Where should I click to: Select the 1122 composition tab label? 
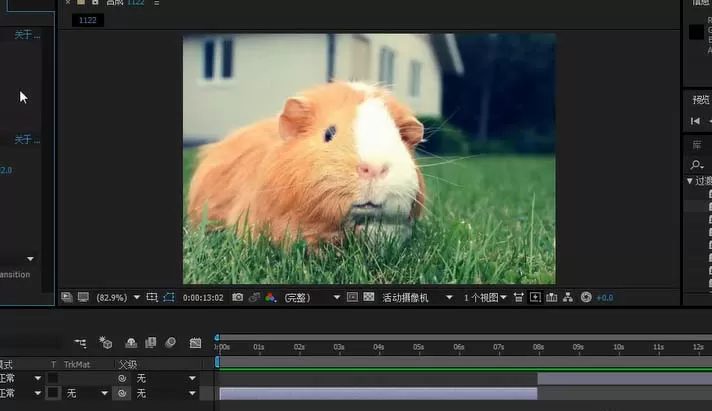point(88,20)
